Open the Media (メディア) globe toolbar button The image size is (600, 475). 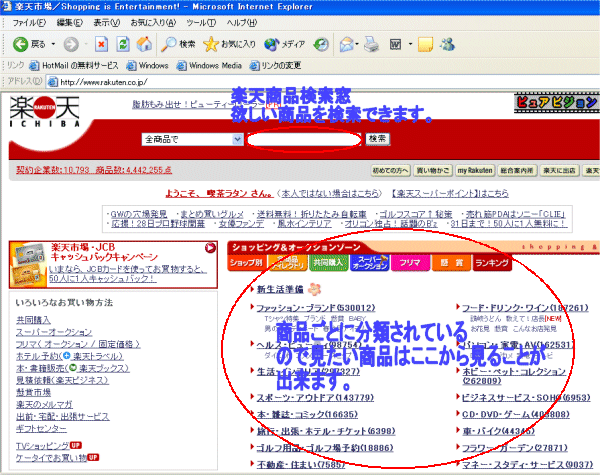point(285,44)
